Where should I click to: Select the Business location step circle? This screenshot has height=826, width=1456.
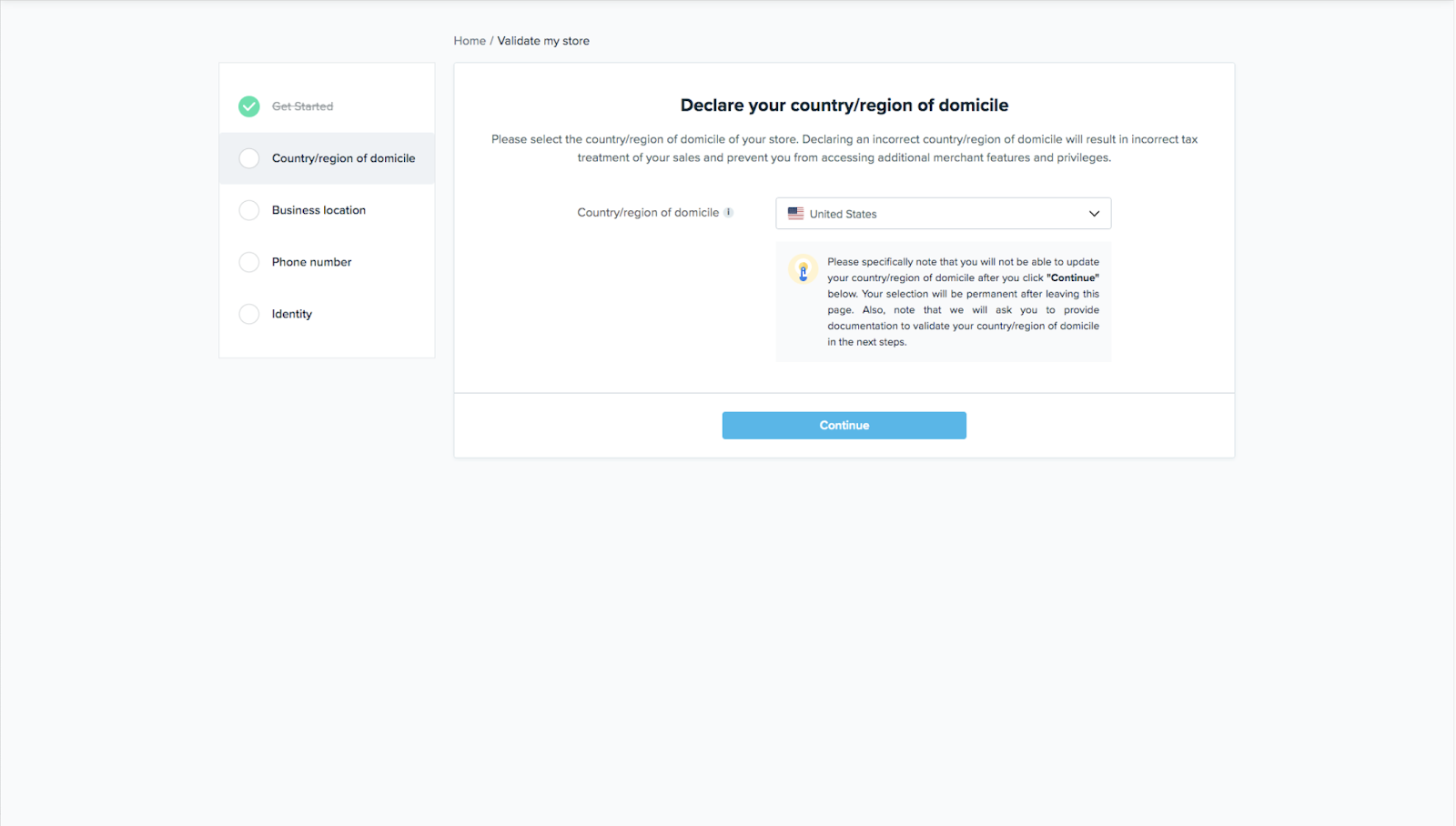tap(248, 210)
